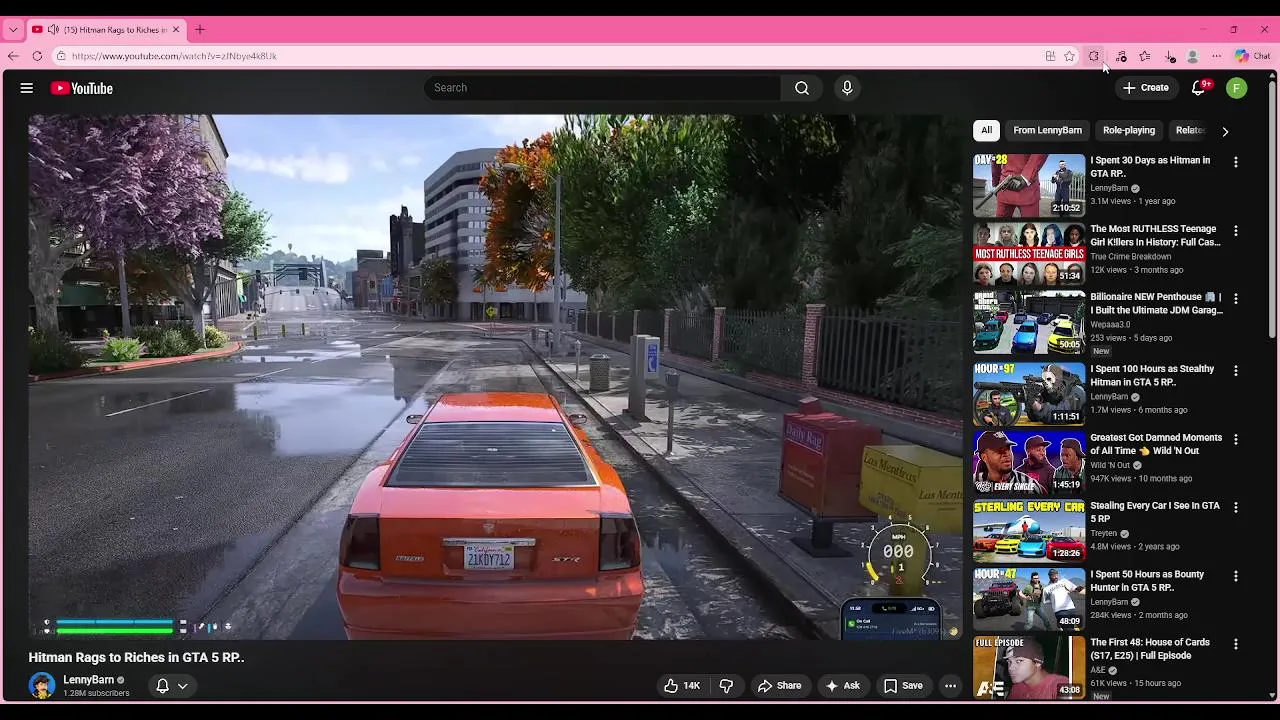The height and width of the screenshot is (720, 1280).
Task: Start voice search with the microphone
Action: coord(847,88)
